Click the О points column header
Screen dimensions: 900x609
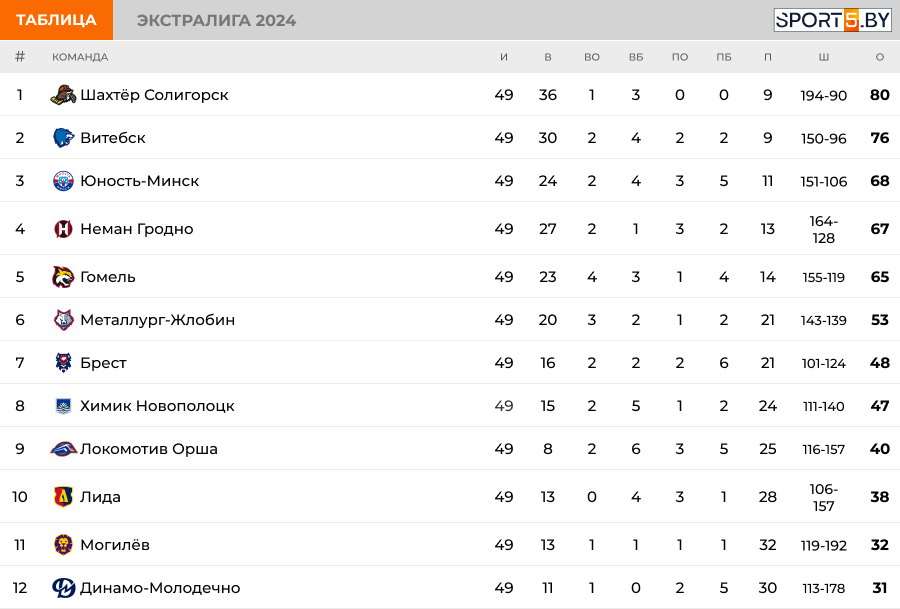click(880, 57)
